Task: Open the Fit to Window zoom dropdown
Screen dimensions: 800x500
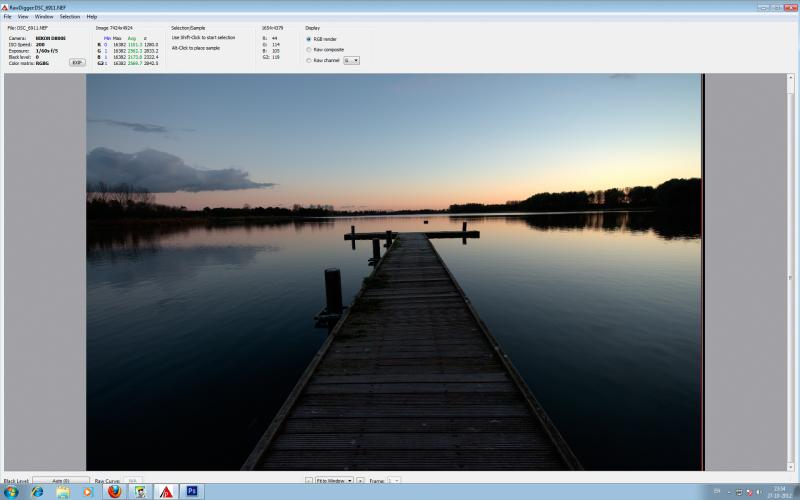Action: click(x=334, y=481)
